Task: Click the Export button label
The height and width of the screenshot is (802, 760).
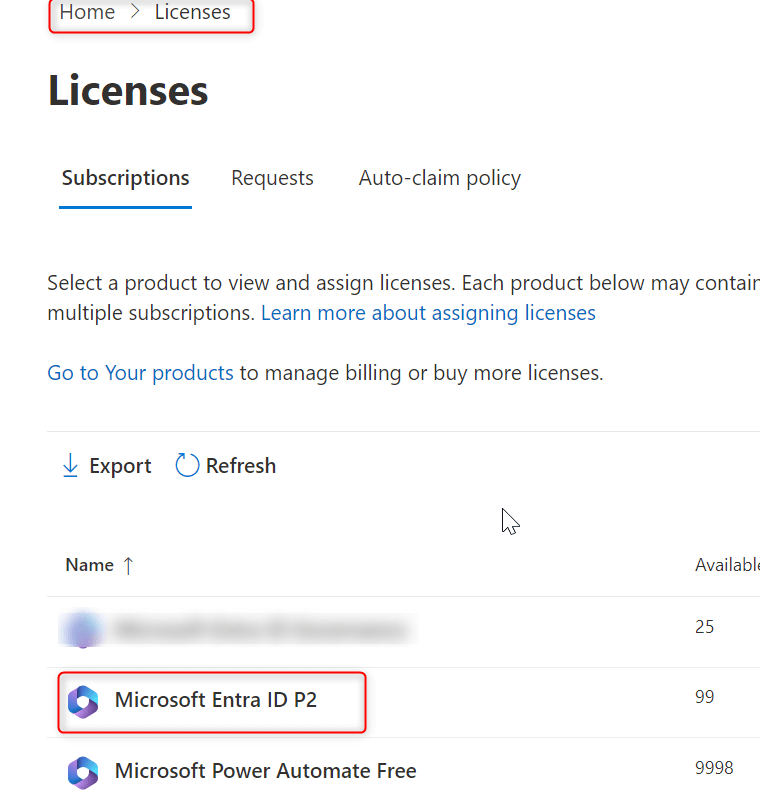Action: (x=120, y=465)
